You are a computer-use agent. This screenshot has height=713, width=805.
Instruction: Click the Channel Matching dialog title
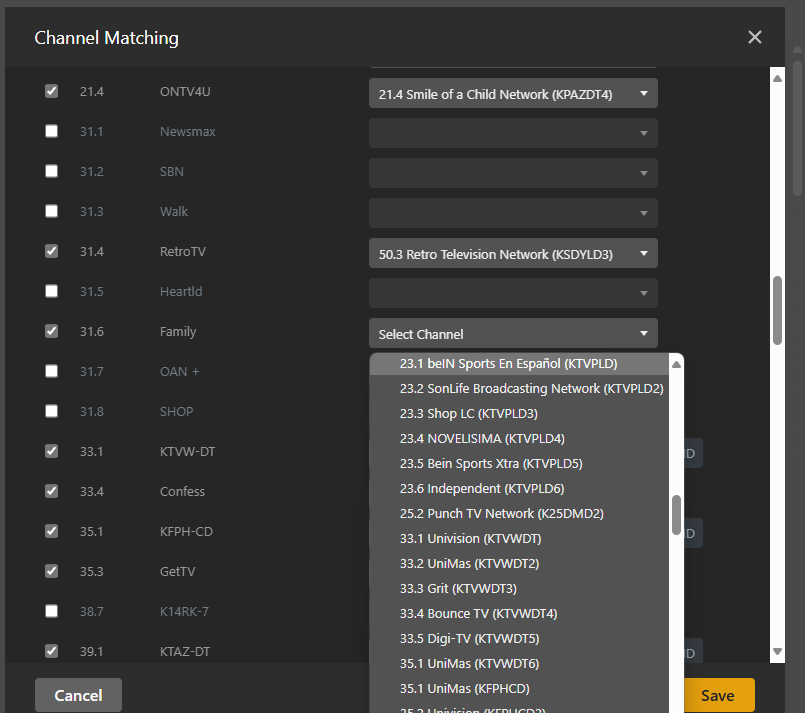click(x=107, y=38)
